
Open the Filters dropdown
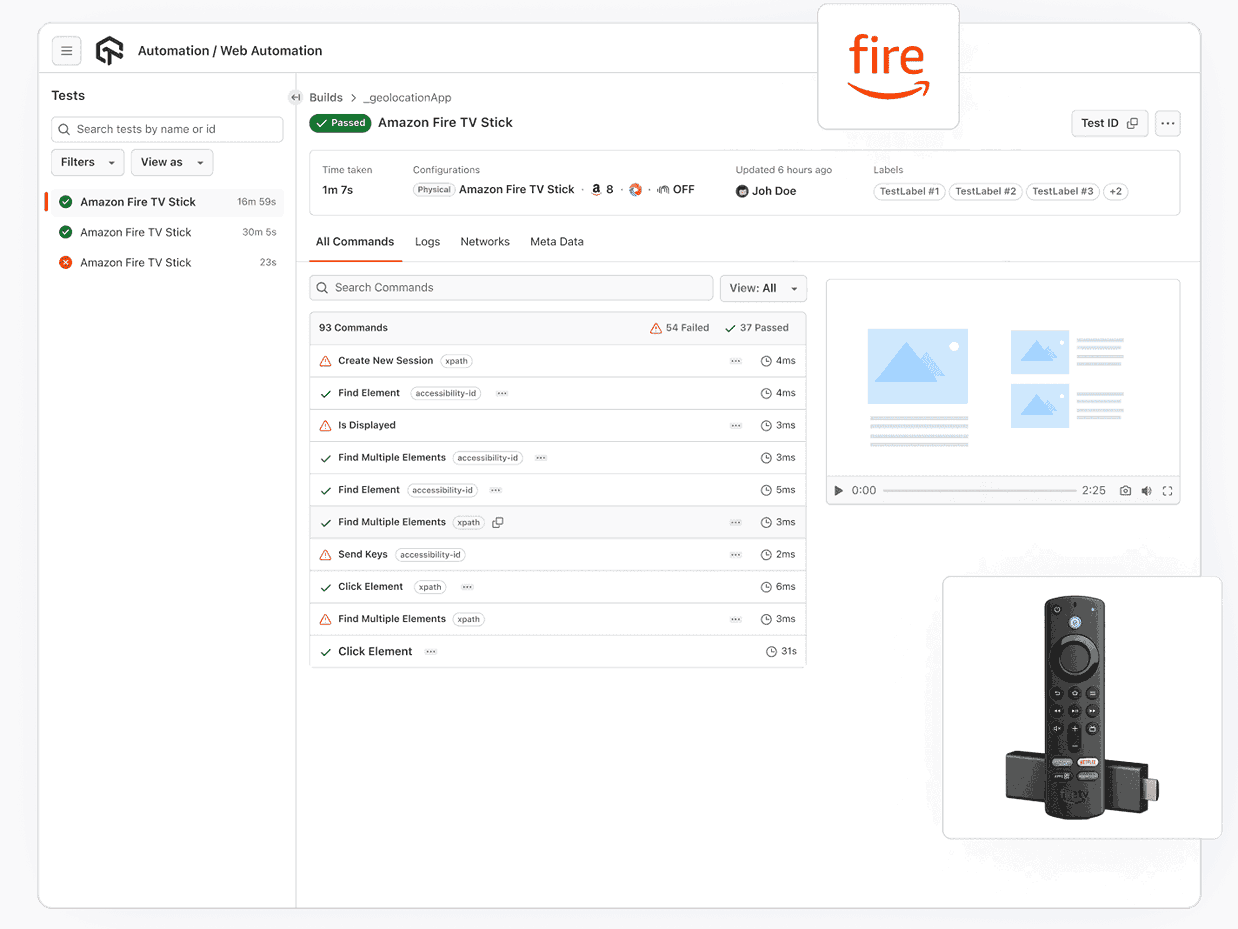pos(87,162)
